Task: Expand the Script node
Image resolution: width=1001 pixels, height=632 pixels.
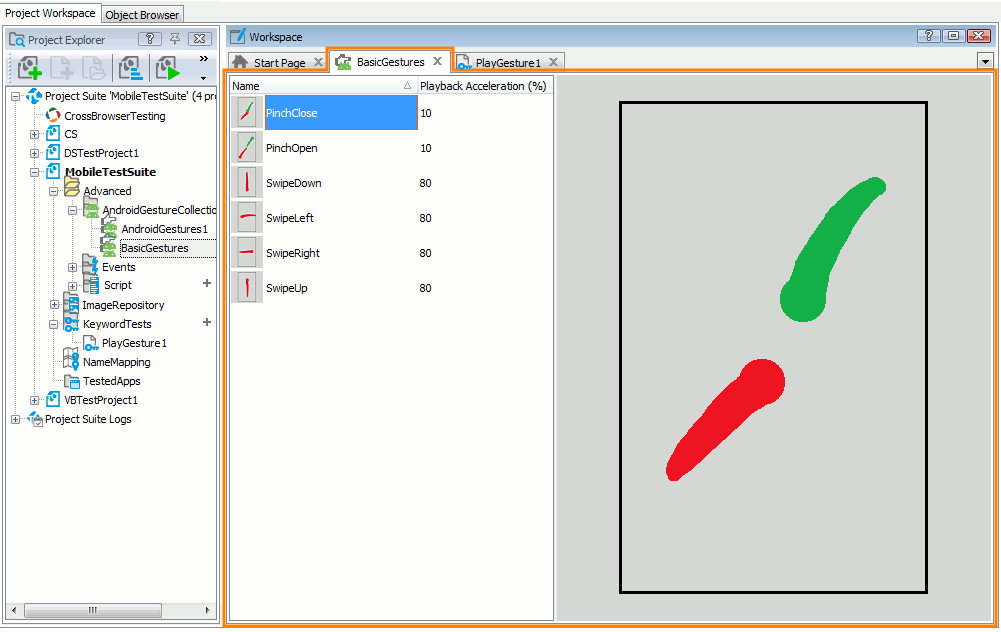Action: point(72,286)
